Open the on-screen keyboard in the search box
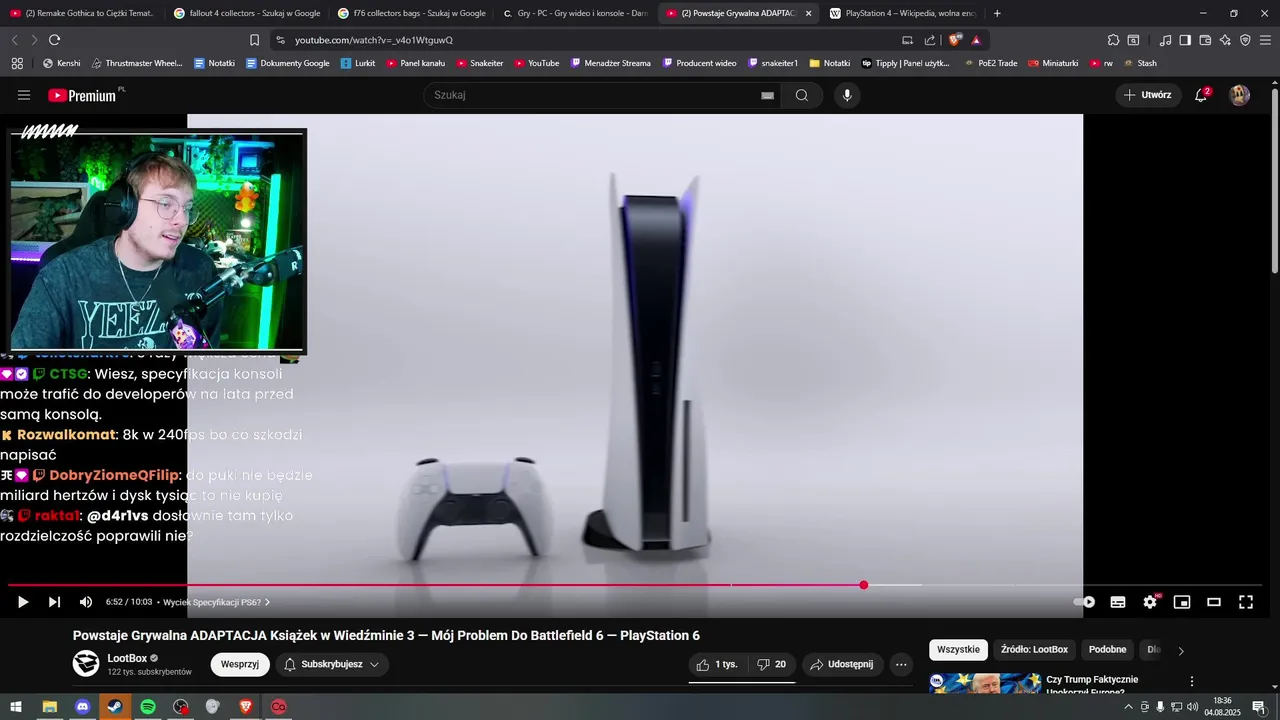The width and height of the screenshot is (1280, 720). click(767, 95)
